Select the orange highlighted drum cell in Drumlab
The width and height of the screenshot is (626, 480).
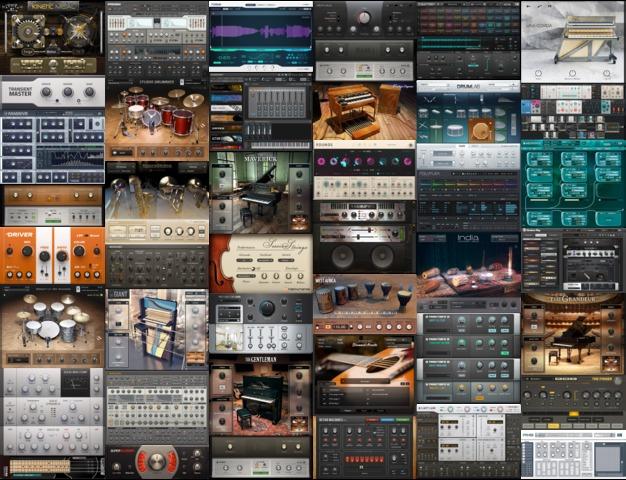pyautogui.click(x=481, y=131)
